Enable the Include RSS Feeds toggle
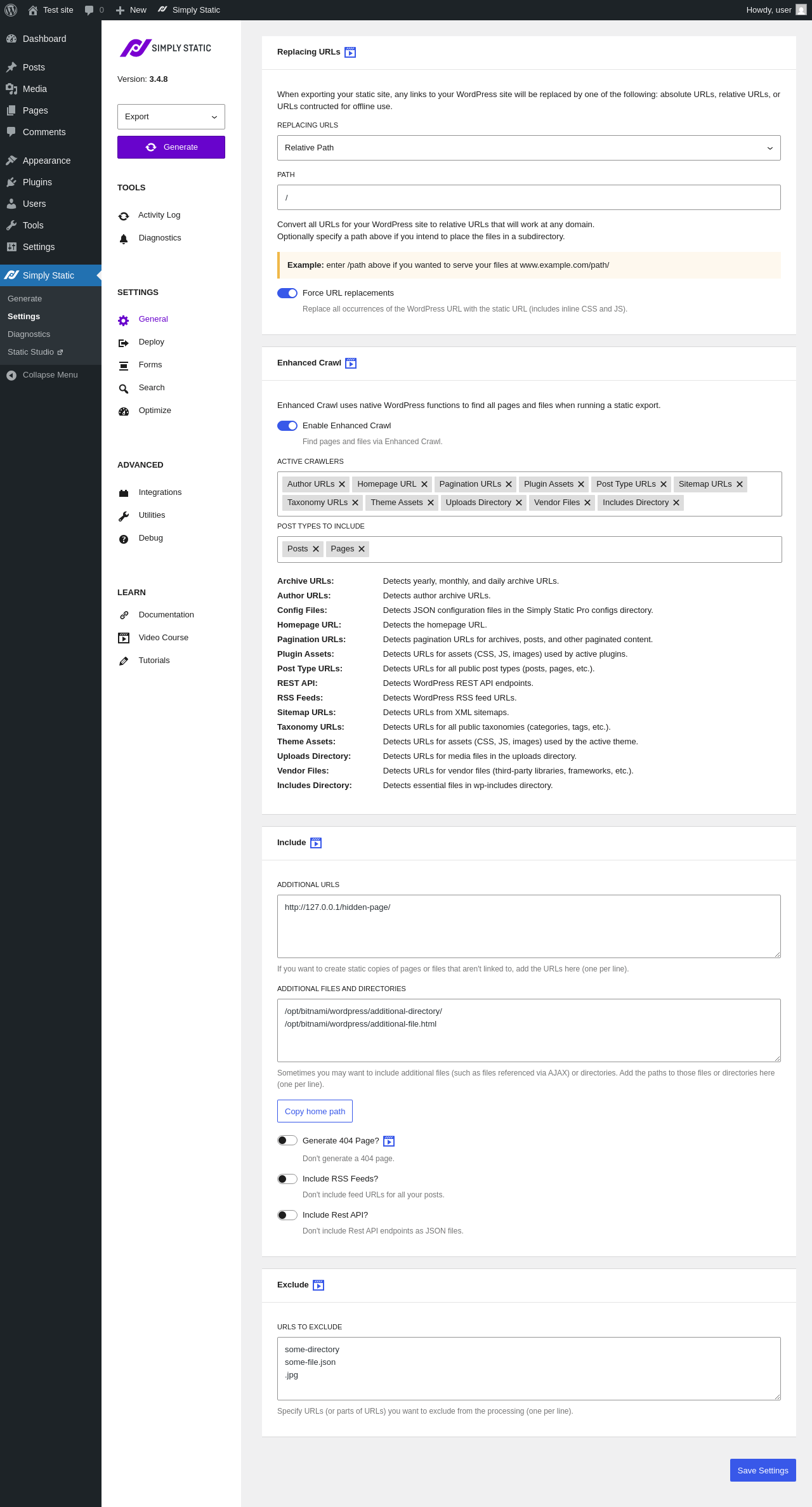This screenshot has height=1507, width=812. click(x=287, y=1179)
